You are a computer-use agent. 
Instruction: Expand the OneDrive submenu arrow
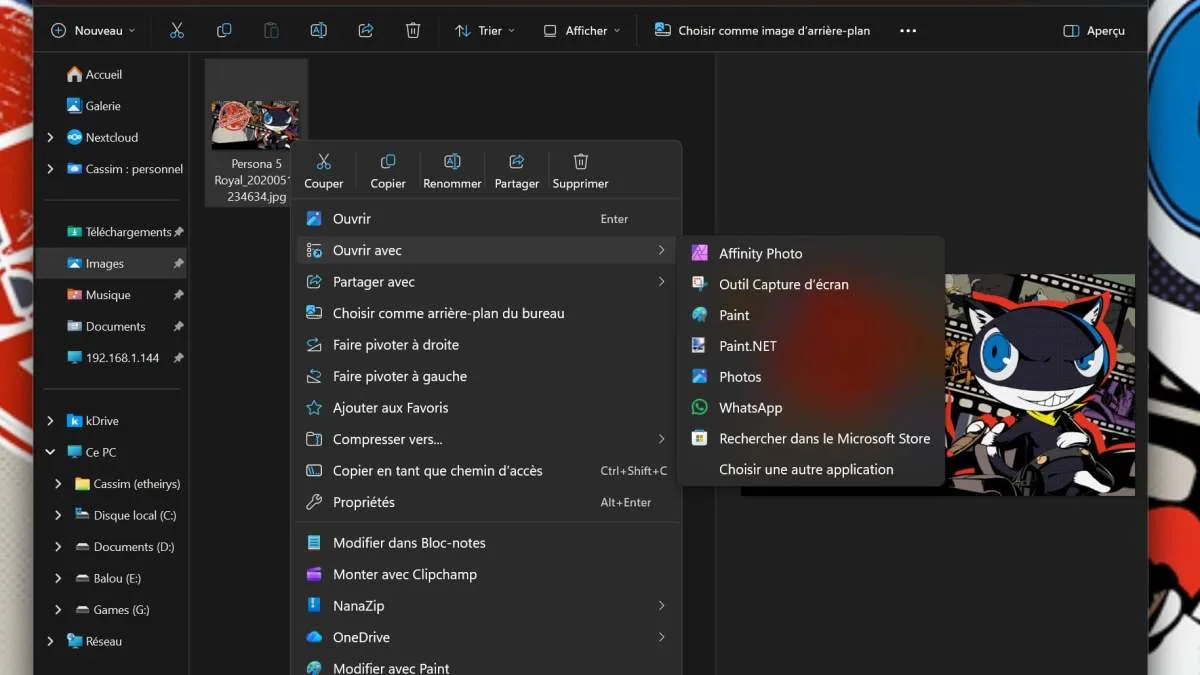pos(661,637)
